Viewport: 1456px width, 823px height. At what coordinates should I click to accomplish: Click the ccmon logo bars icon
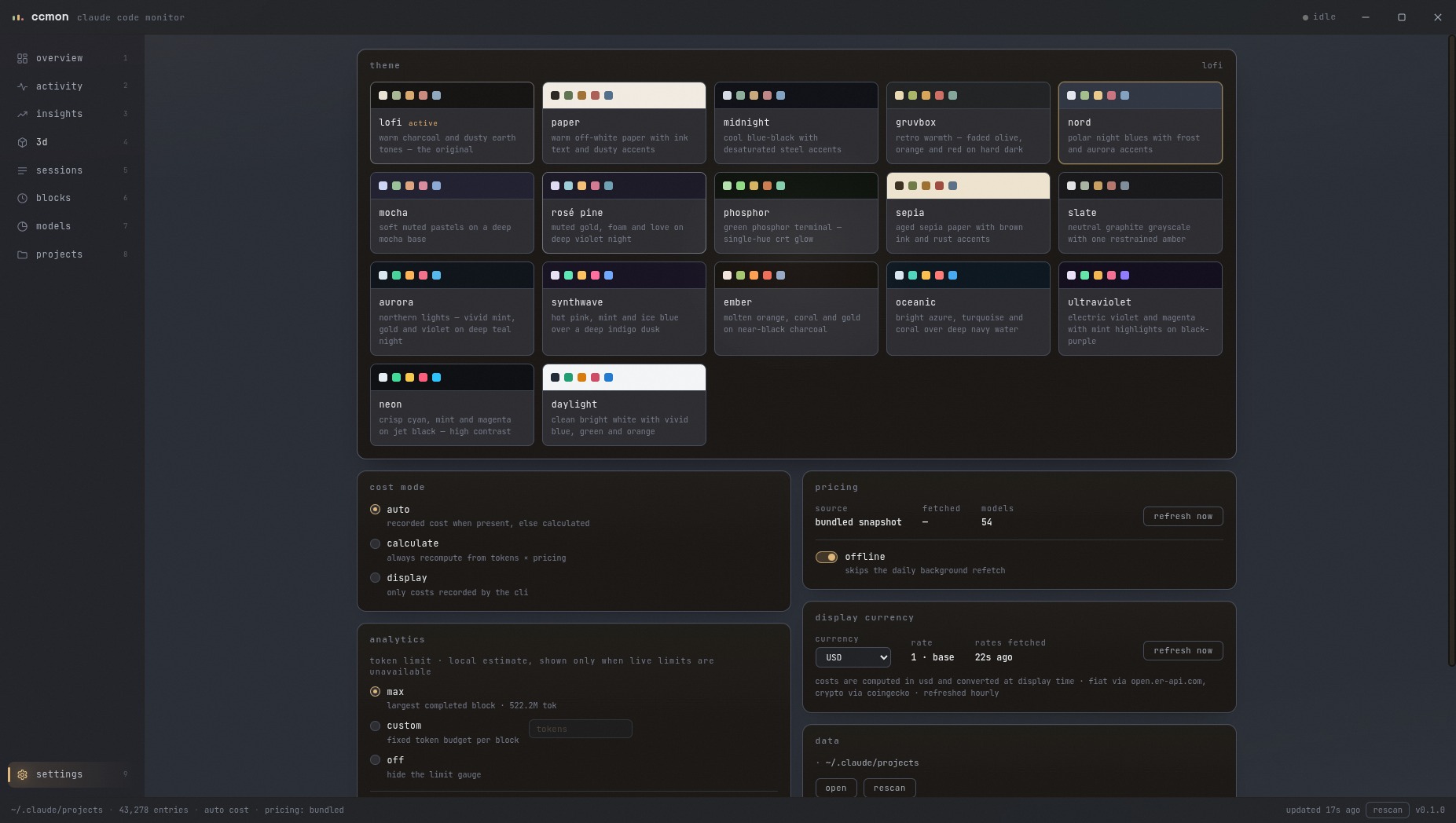(x=17, y=17)
